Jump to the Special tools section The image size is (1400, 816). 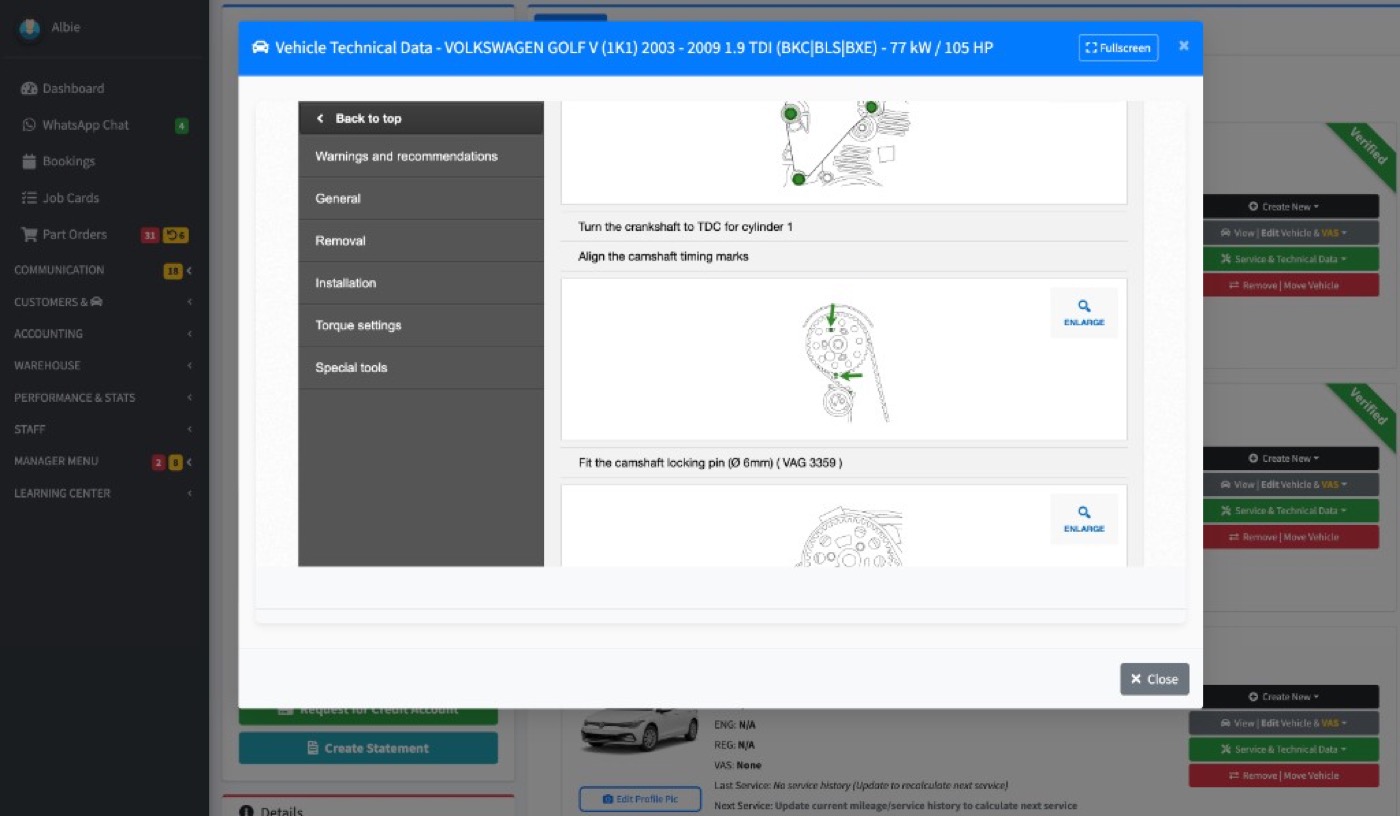(421, 367)
